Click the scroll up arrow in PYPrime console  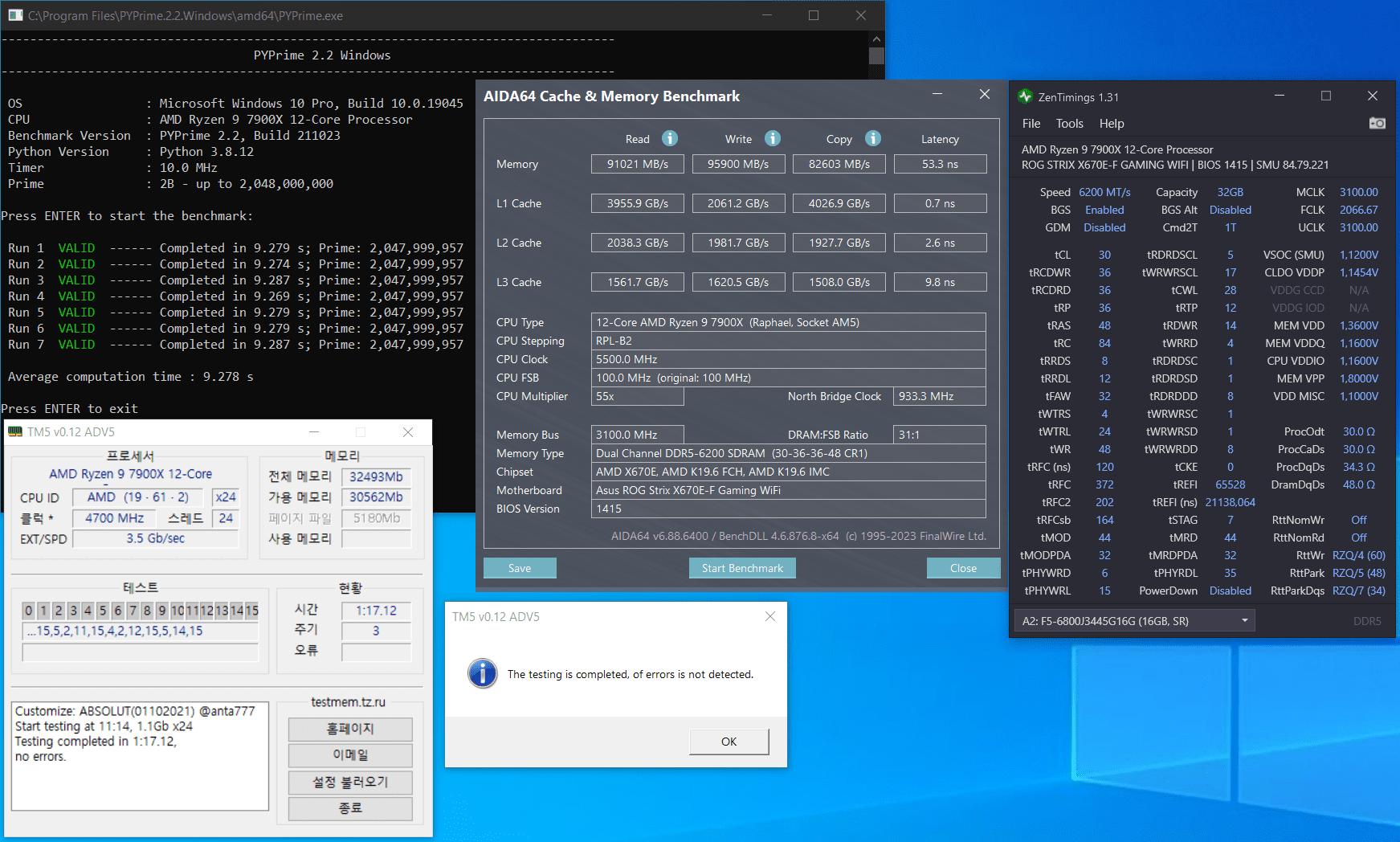pyautogui.click(x=876, y=39)
